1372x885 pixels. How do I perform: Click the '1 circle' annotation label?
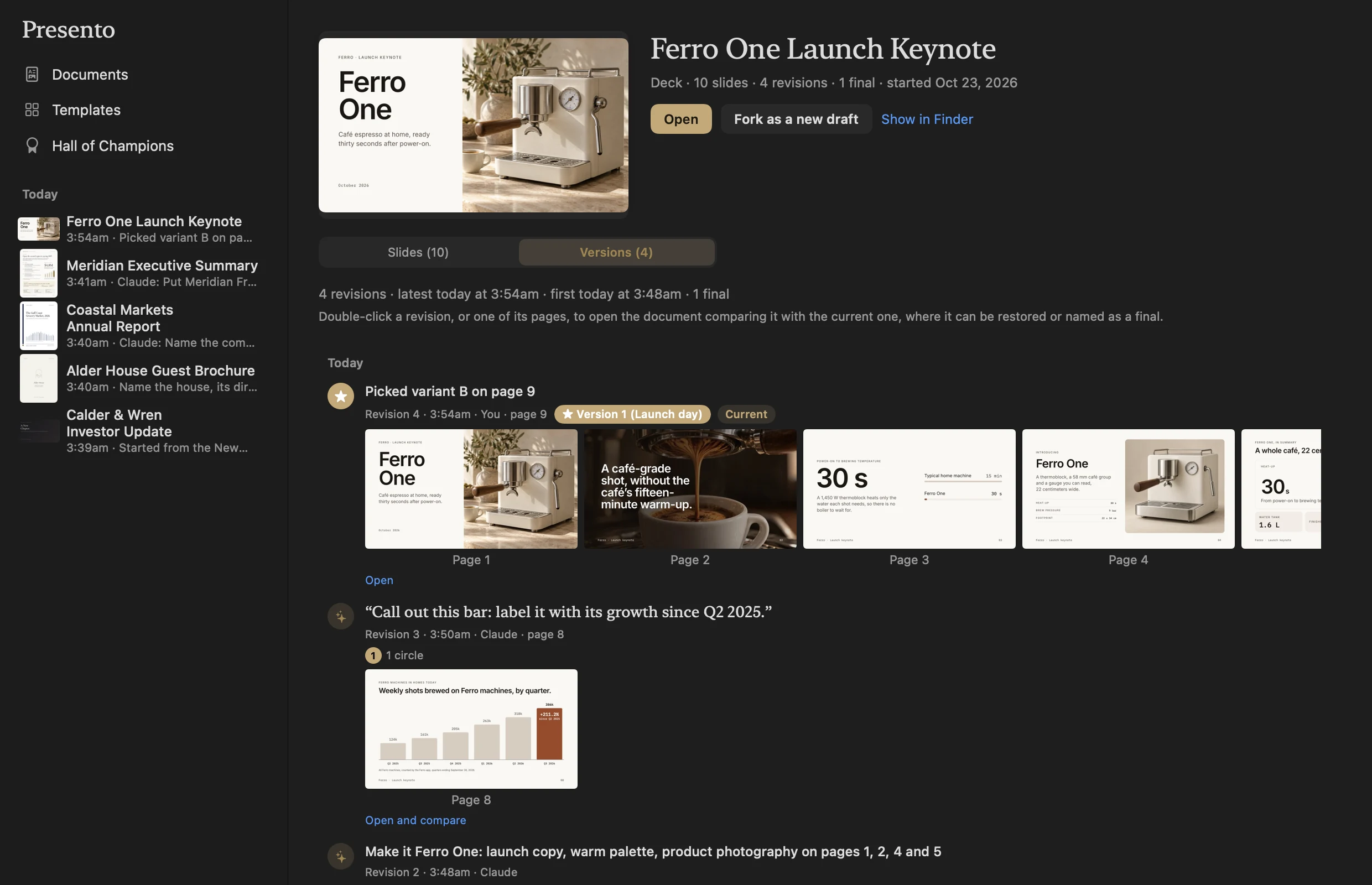click(x=404, y=655)
